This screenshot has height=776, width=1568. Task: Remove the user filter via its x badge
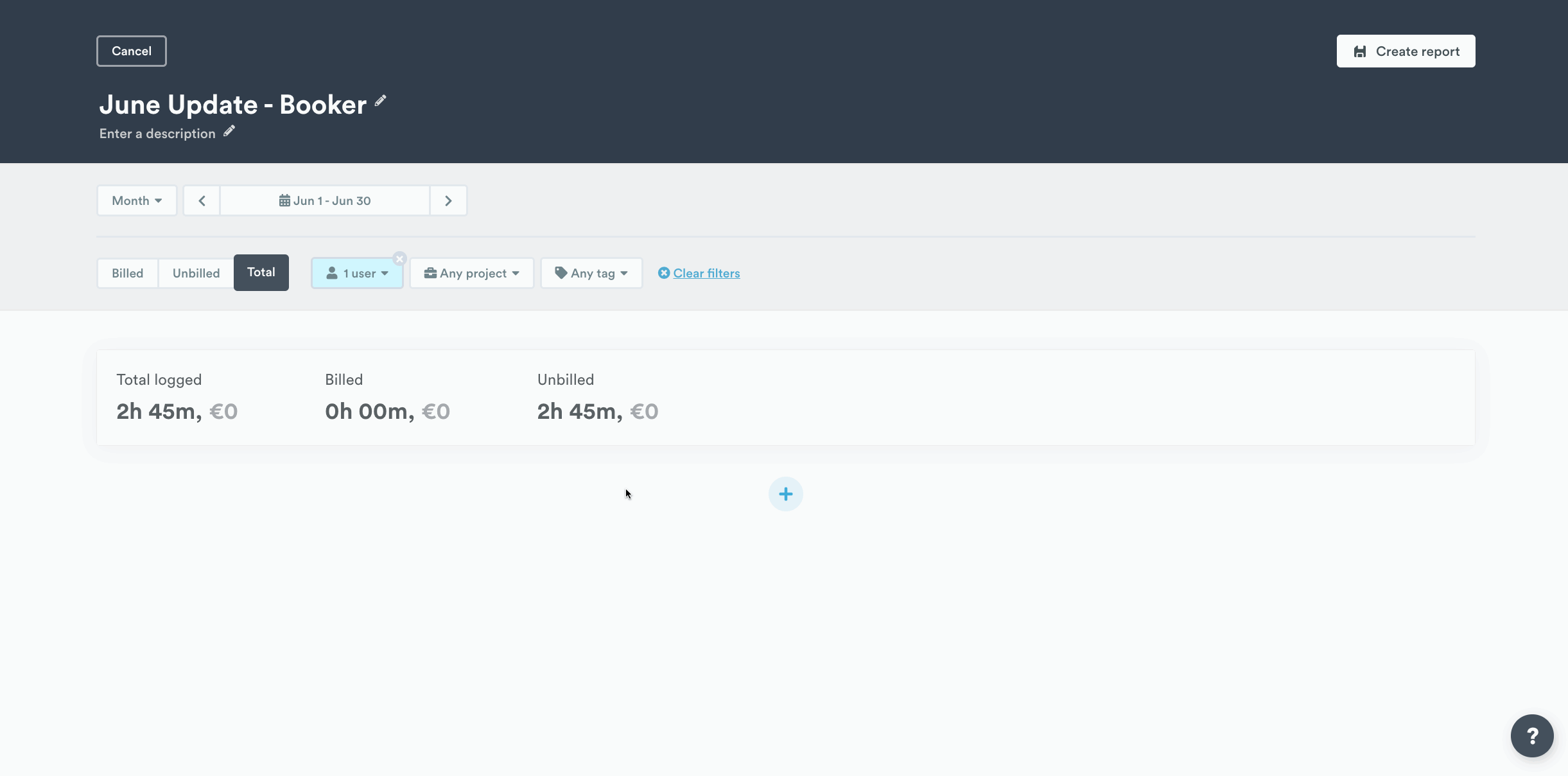[400, 258]
